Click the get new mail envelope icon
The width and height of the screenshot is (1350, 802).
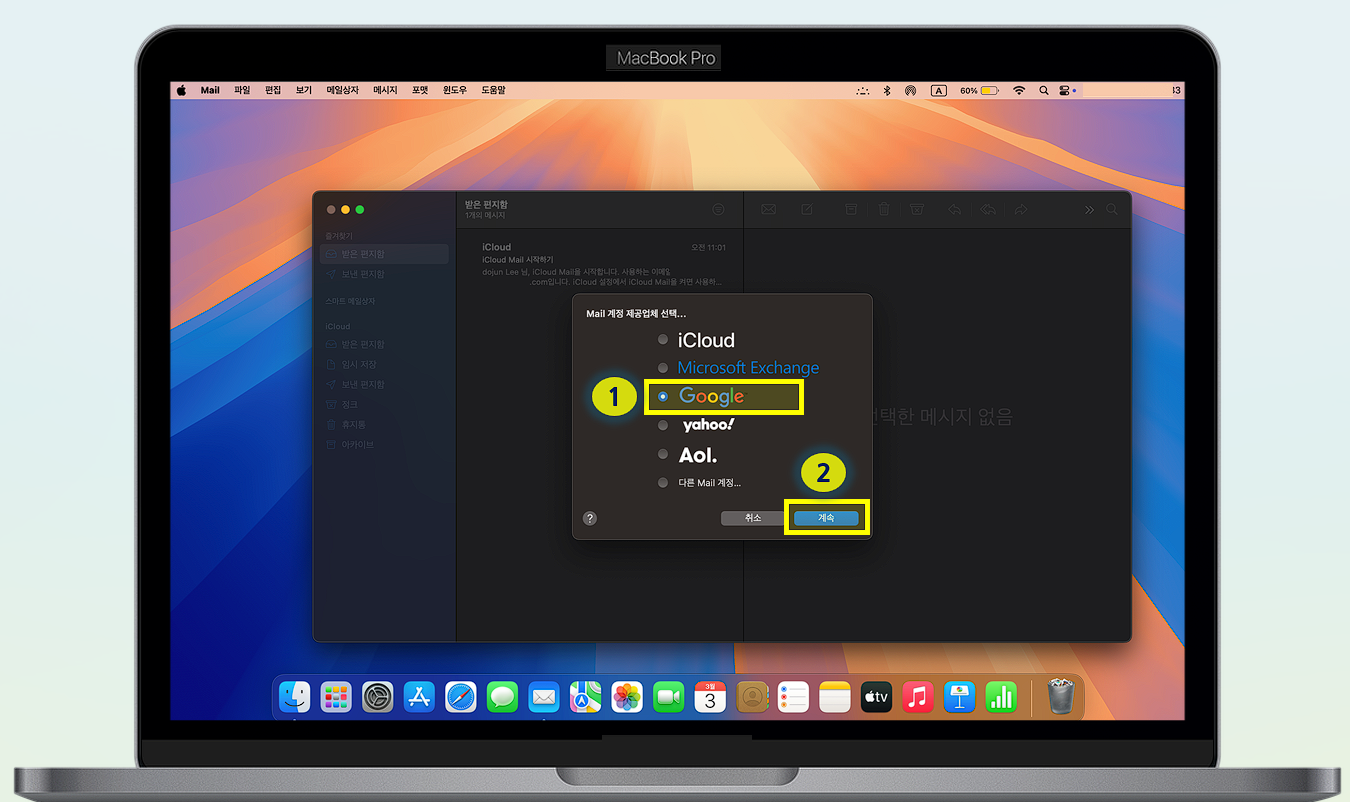coord(769,210)
